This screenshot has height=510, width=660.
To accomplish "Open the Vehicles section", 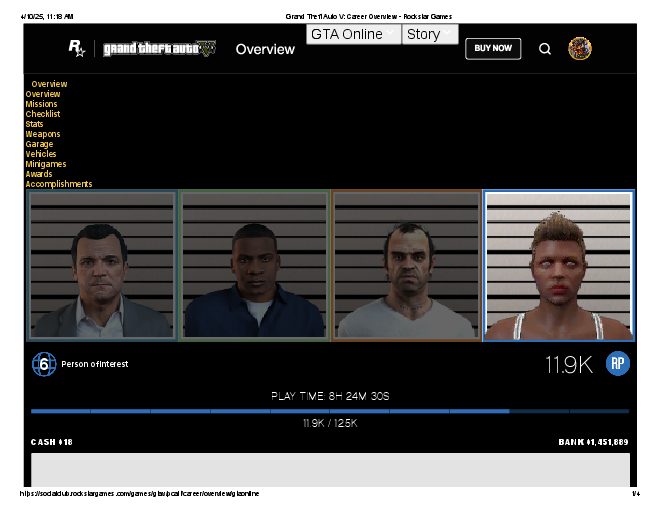I will 41,154.
